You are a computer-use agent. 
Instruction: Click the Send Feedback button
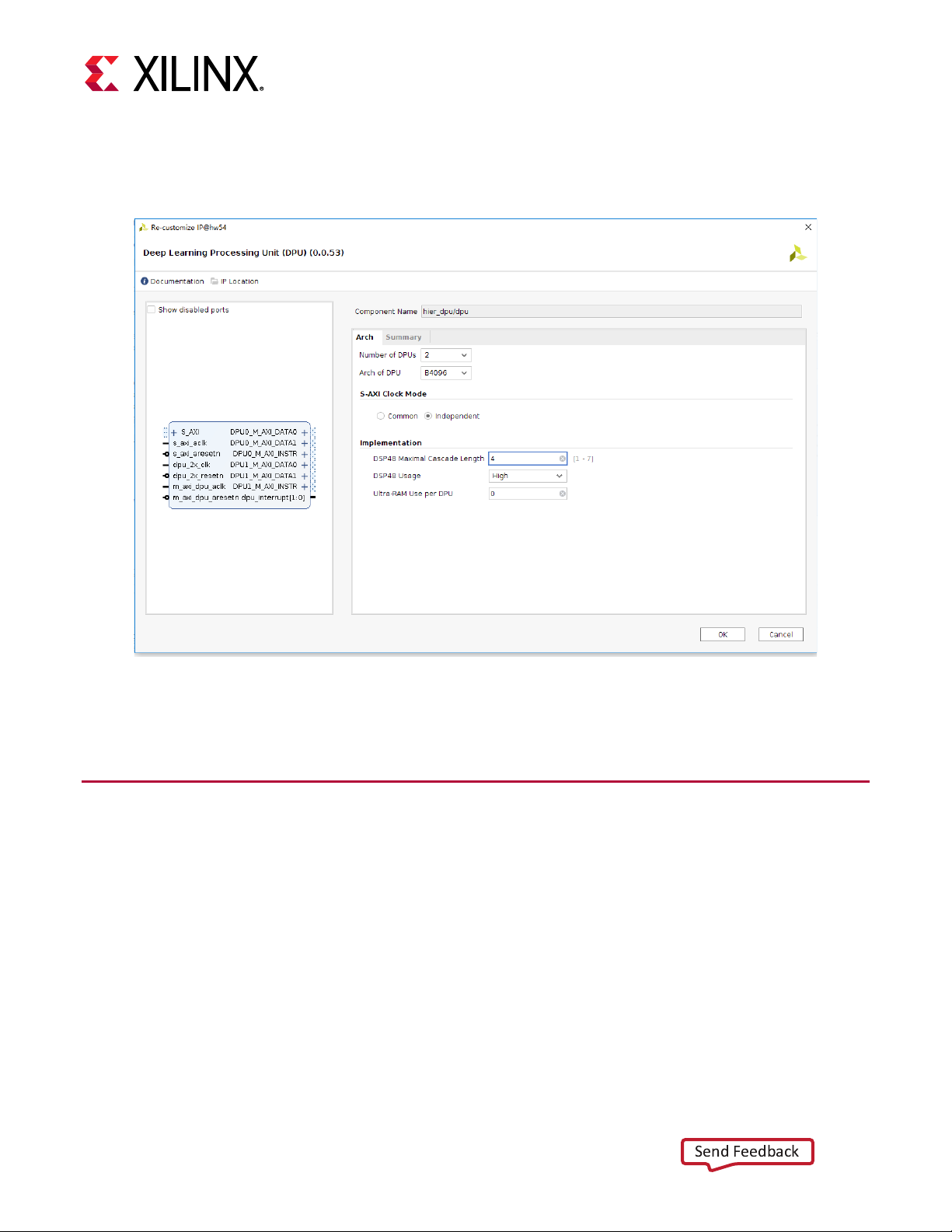(747, 1152)
